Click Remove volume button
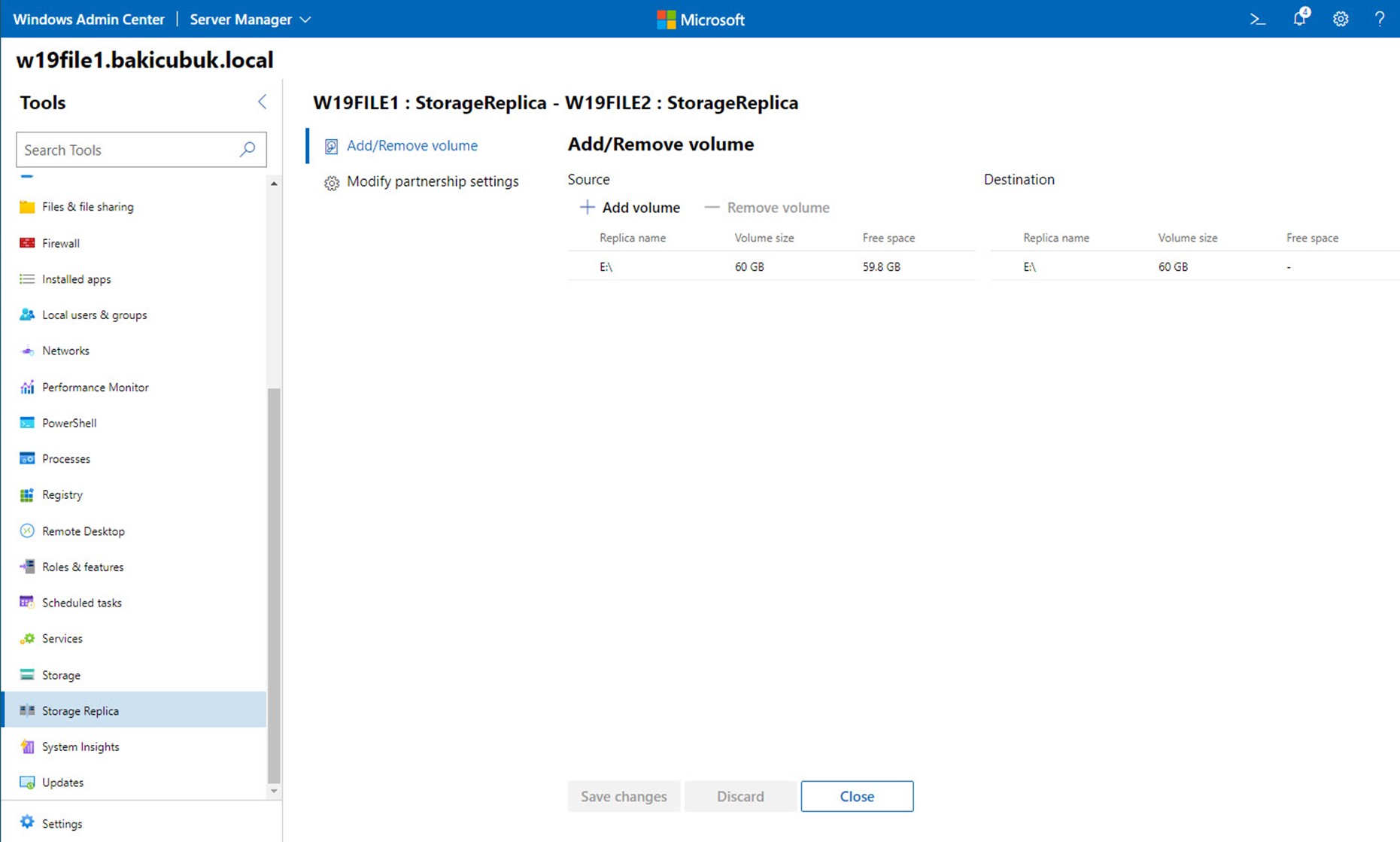This screenshot has width=1400, height=842. (x=767, y=207)
